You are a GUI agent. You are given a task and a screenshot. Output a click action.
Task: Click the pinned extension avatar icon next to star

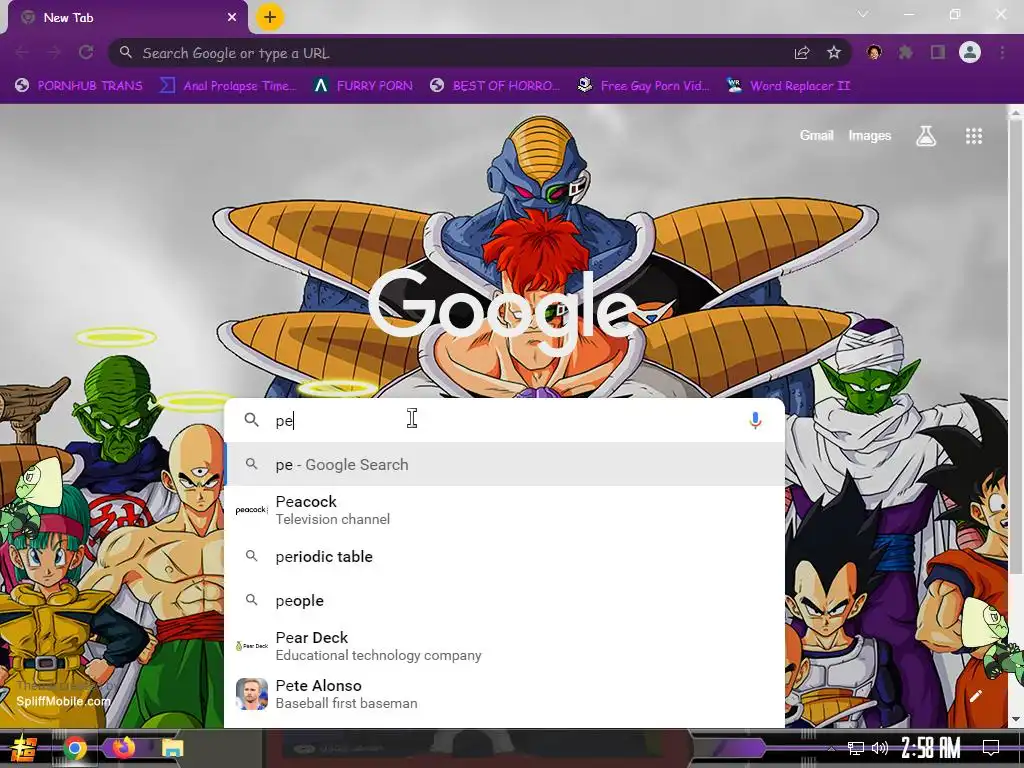(874, 52)
